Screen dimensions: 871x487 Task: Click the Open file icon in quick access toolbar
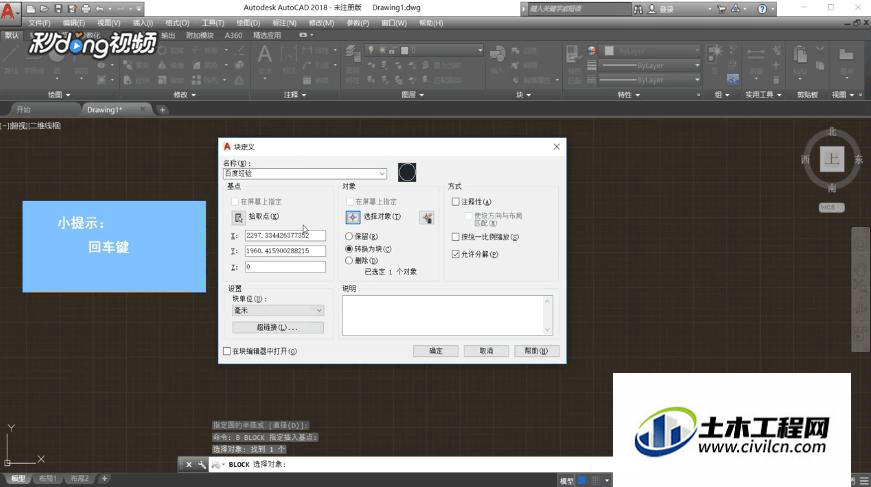tap(44, 9)
